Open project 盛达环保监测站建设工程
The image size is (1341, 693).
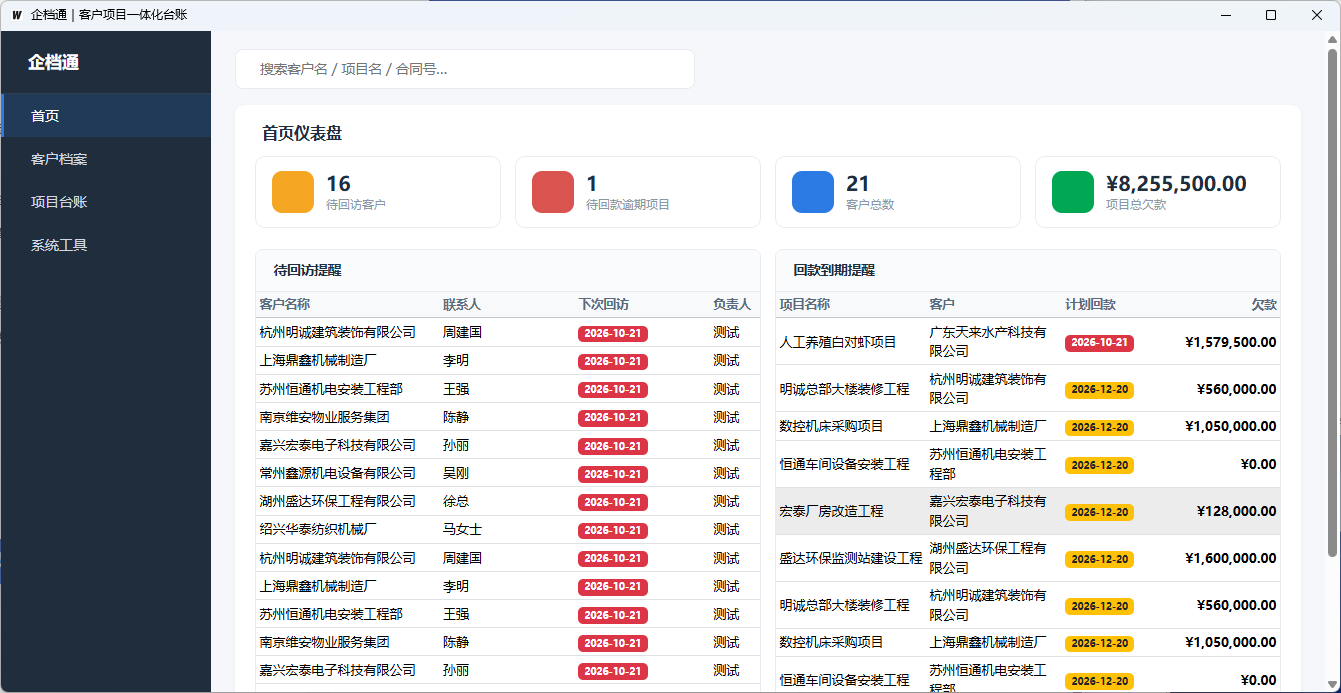[x=851, y=558]
